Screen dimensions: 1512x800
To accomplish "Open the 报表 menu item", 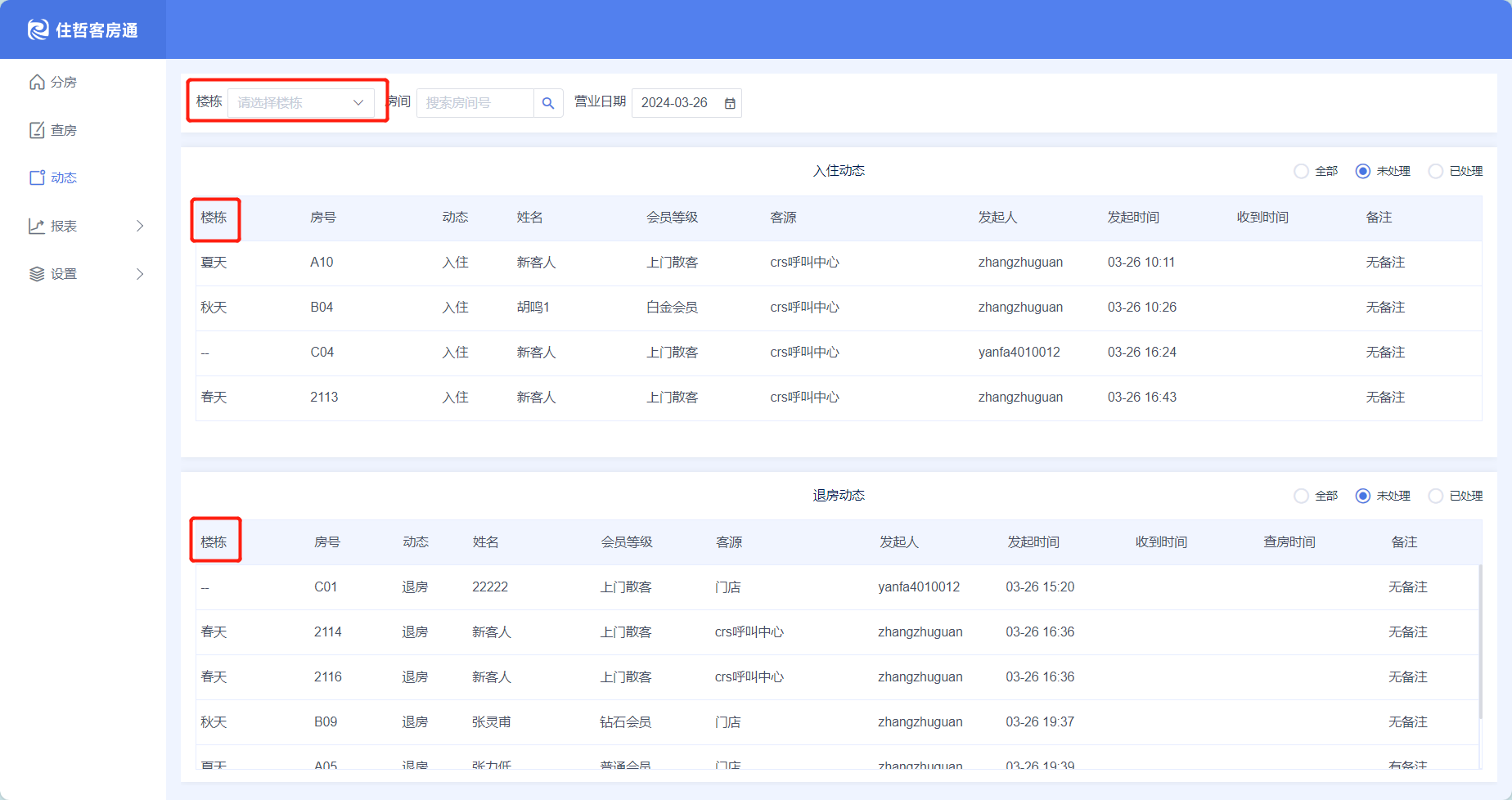I will (83, 226).
